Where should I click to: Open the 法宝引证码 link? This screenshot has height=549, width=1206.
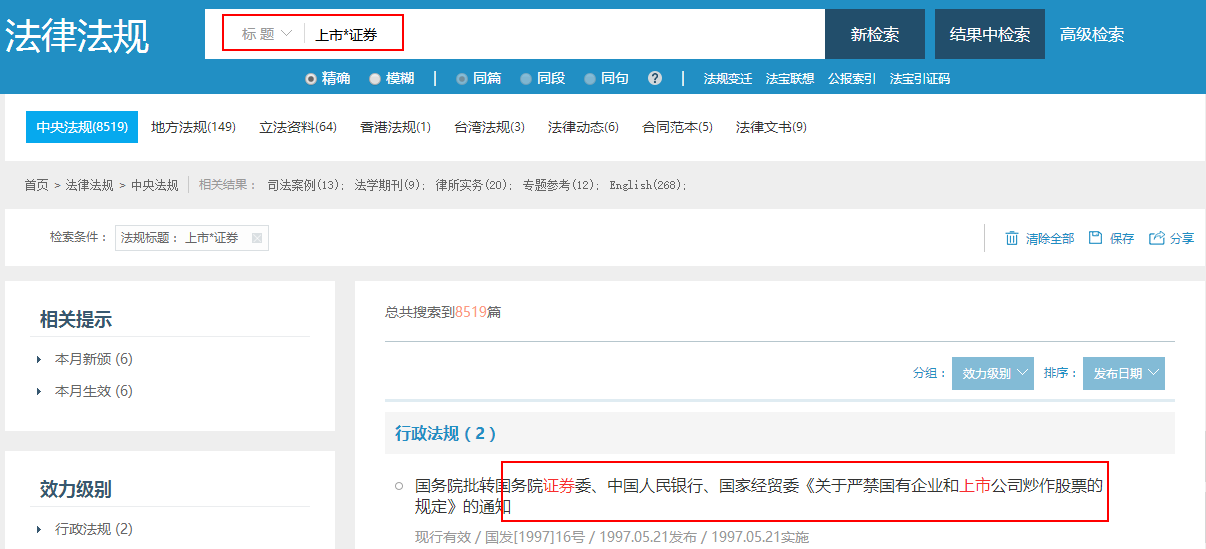click(x=920, y=78)
